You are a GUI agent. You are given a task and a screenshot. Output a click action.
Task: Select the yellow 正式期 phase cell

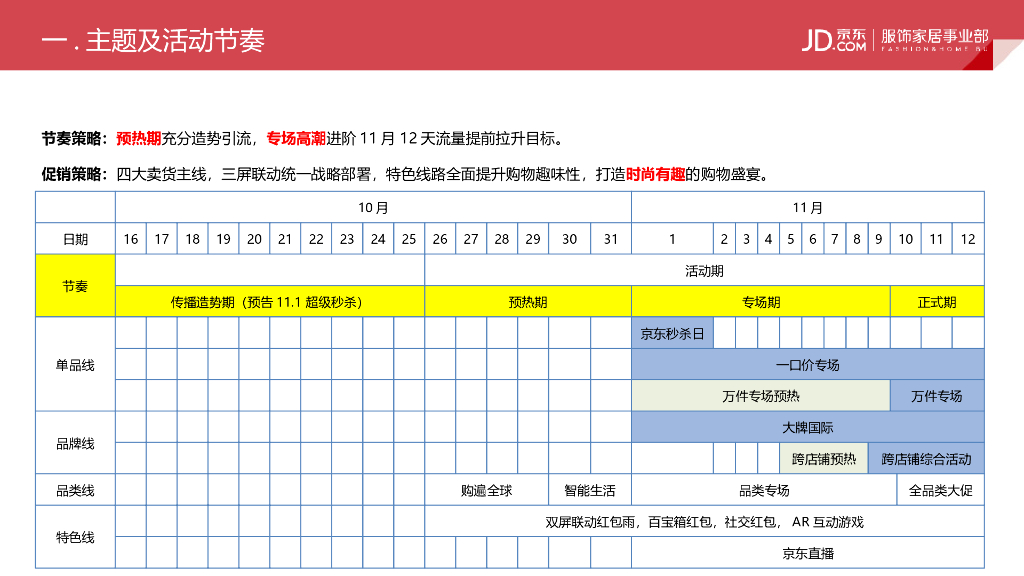pos(937,302)
